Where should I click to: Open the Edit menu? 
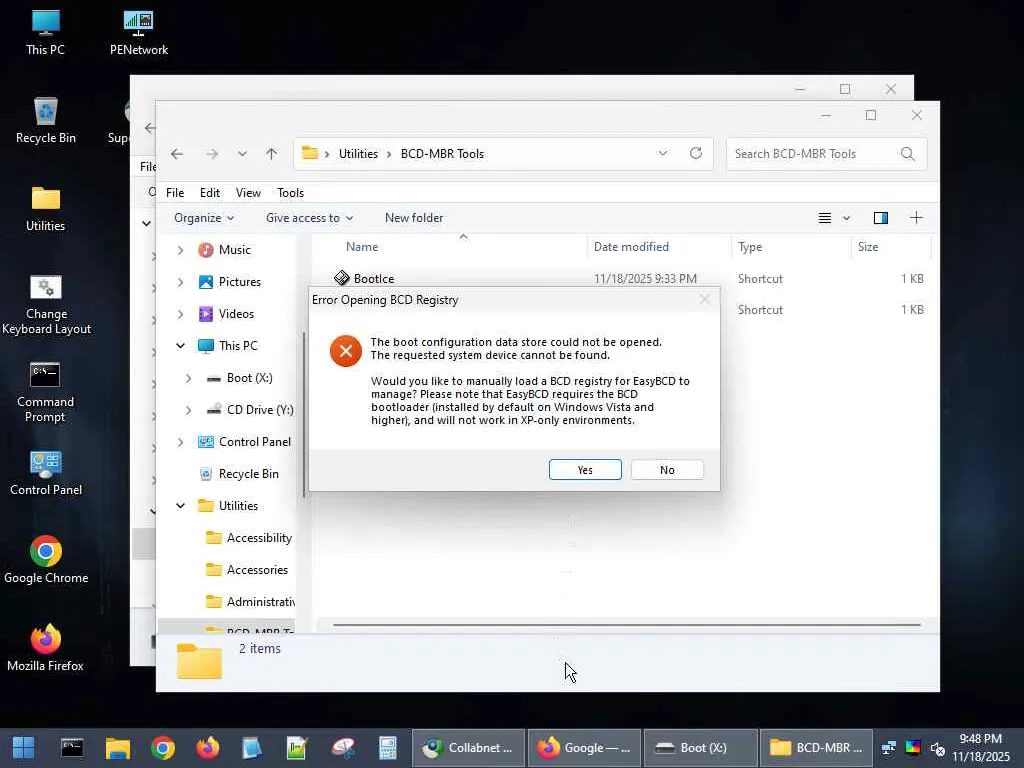click(x=210, y=193)
